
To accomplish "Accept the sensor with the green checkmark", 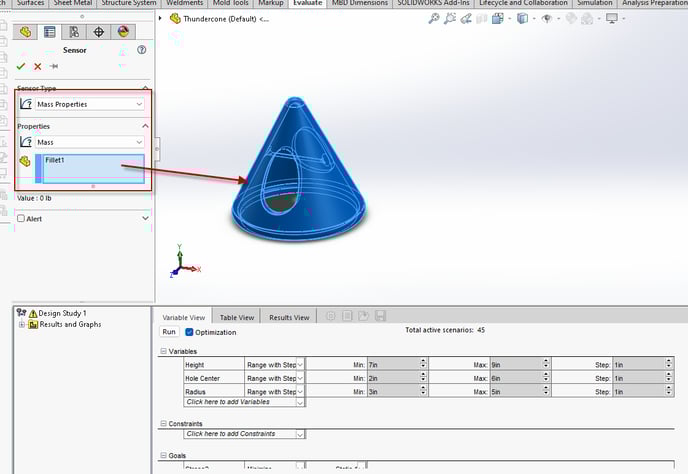I will point(21,66).
